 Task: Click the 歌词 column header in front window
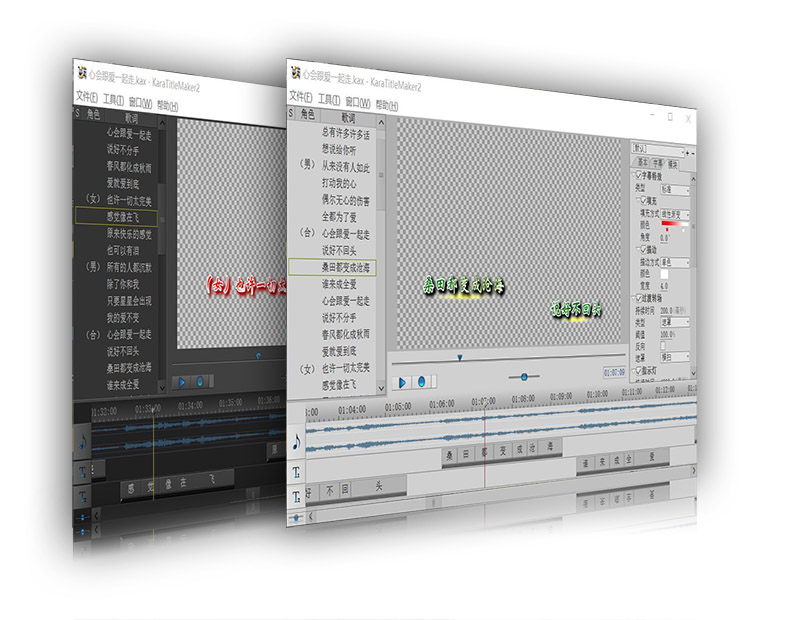348,118
